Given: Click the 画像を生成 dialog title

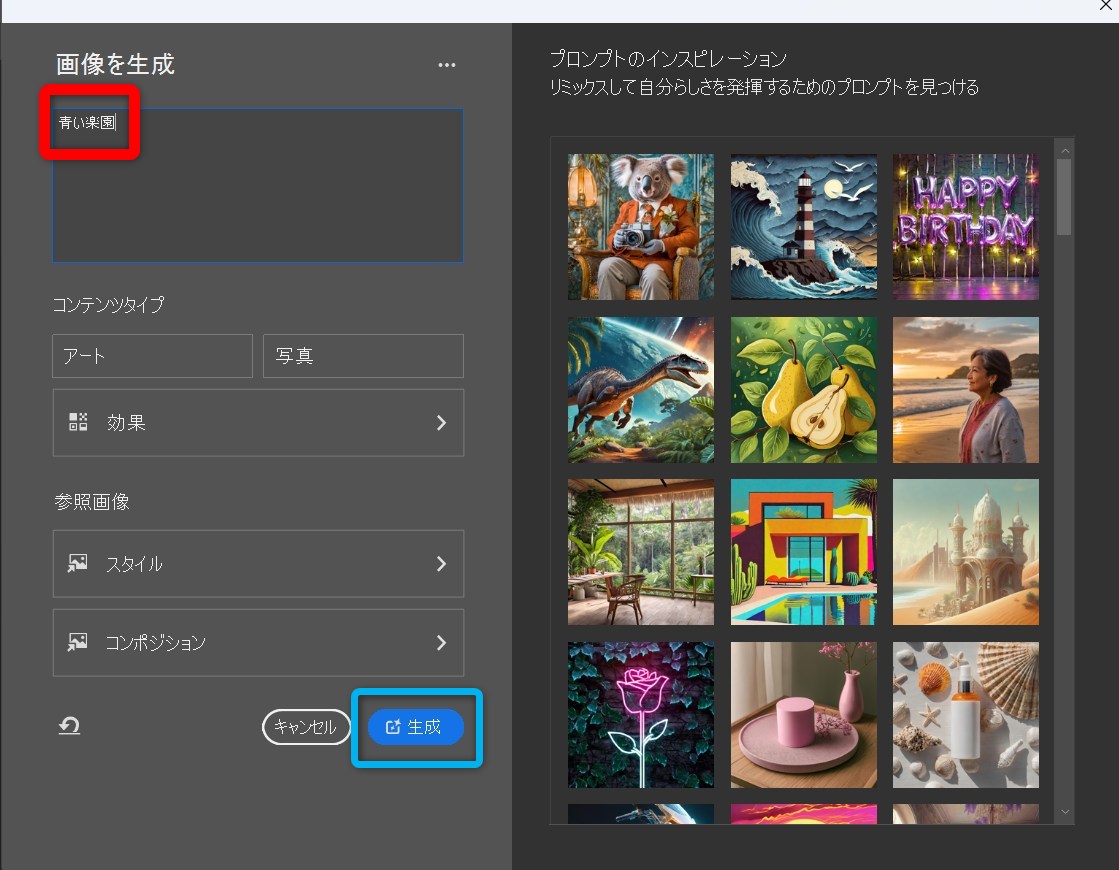Looking at the screenshot, I should point(115,64).
